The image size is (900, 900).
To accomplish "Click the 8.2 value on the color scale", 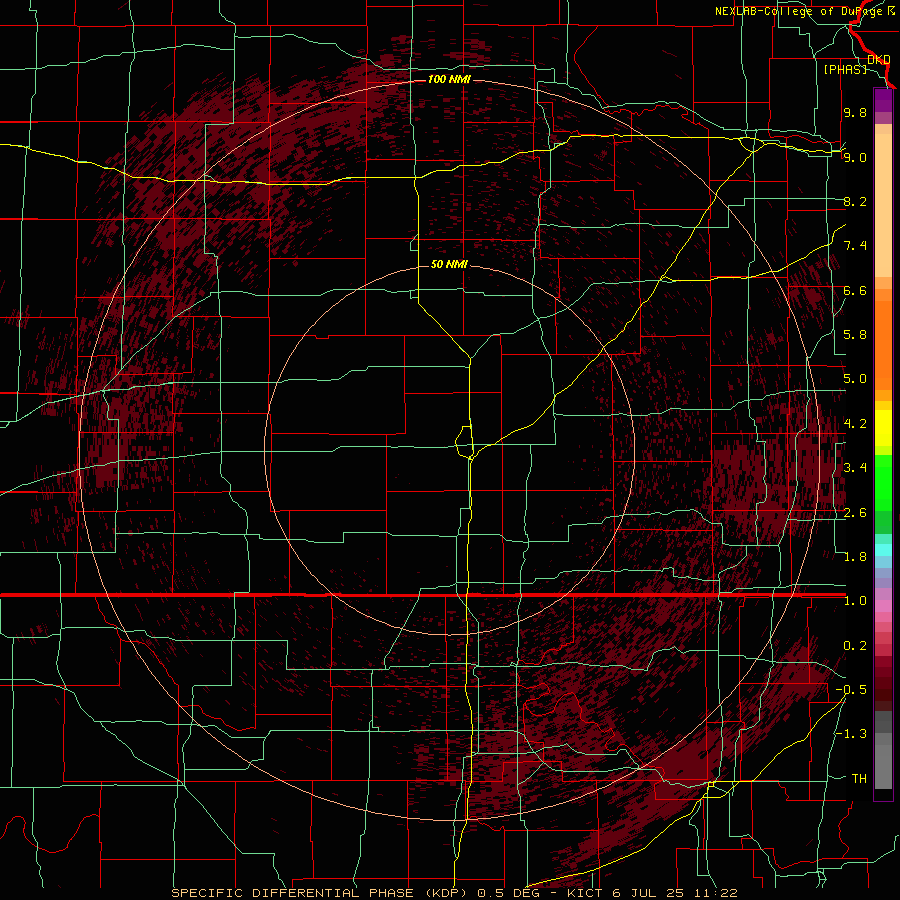I will point(855,201).
